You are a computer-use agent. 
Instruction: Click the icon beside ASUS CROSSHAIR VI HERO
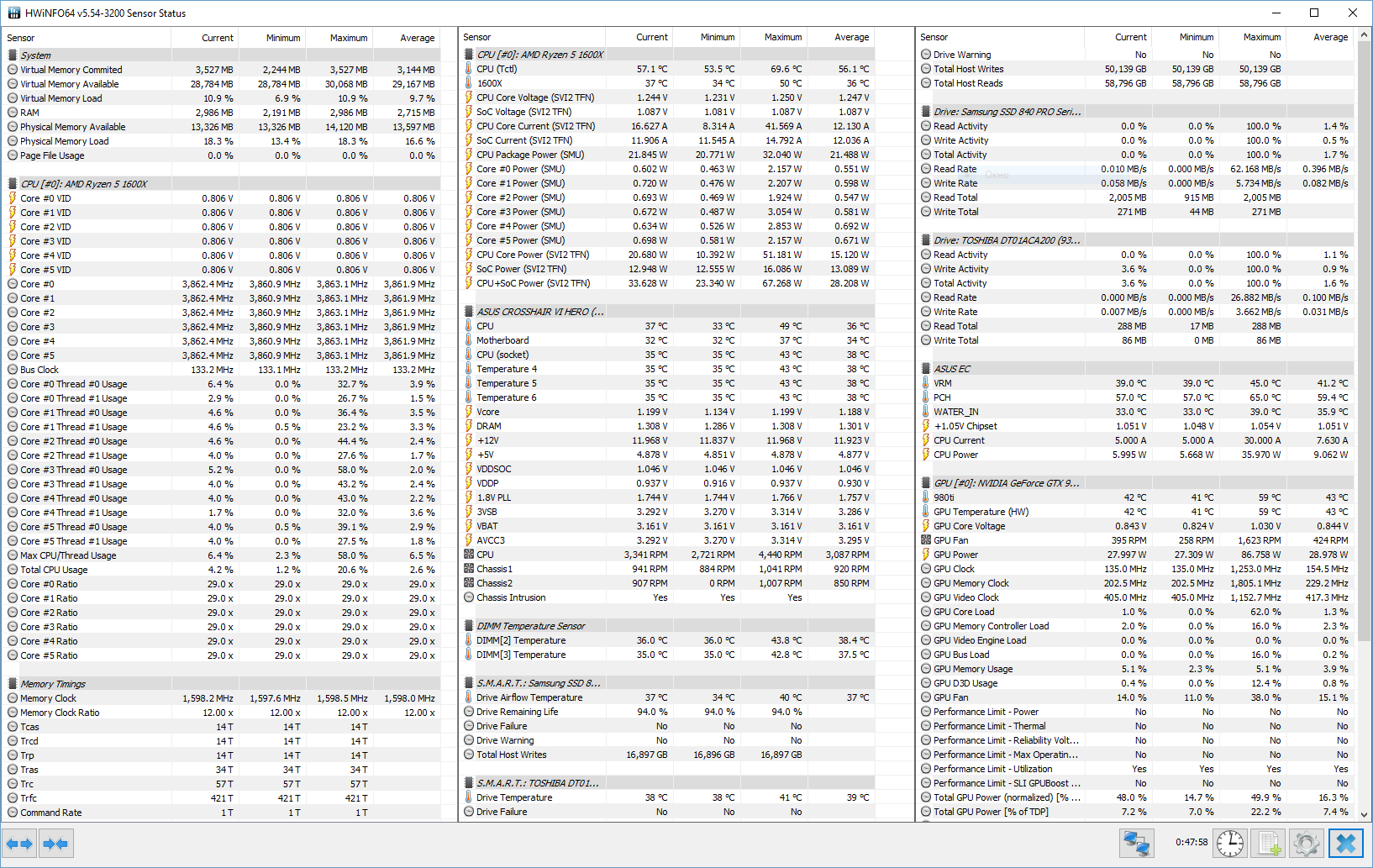click(x=470, y=312)
